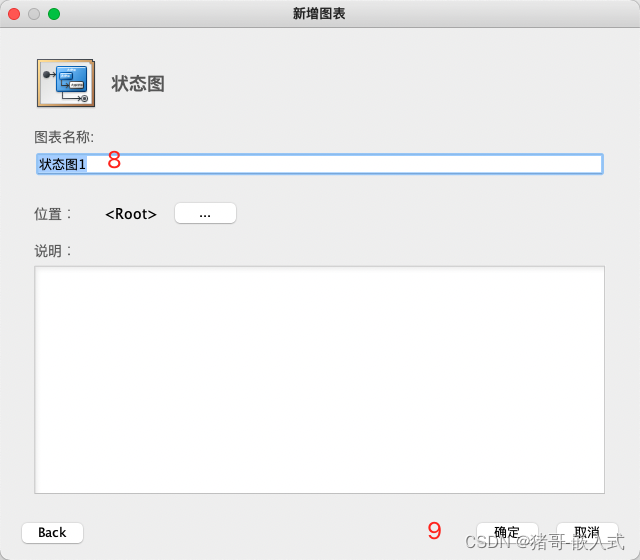Dismiss the dialog with 取消 button
Viewport: 640px width, 560px height.
pos(587,533)
